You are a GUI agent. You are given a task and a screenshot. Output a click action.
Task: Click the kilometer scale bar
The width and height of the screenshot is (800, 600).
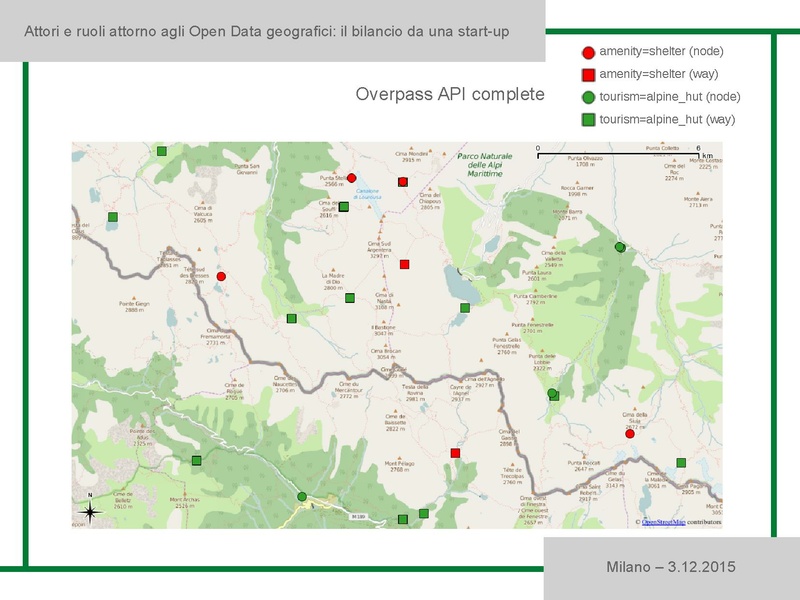click(x=620, y=155)
